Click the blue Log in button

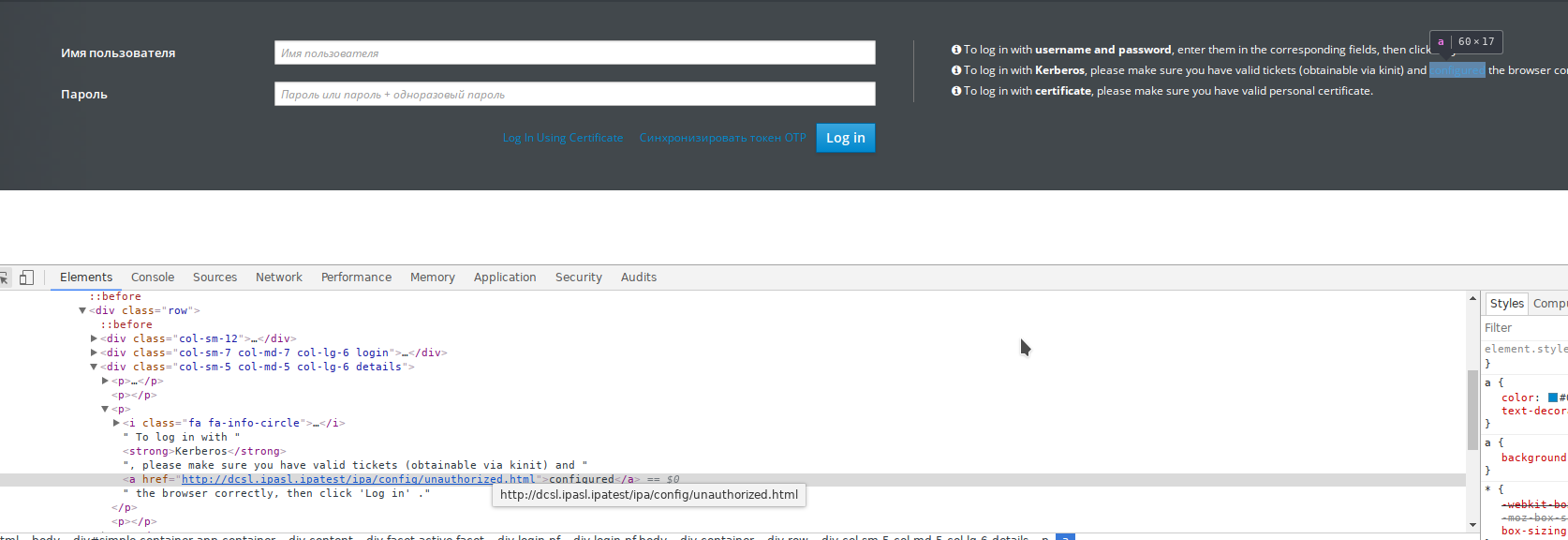coord(846,138)
